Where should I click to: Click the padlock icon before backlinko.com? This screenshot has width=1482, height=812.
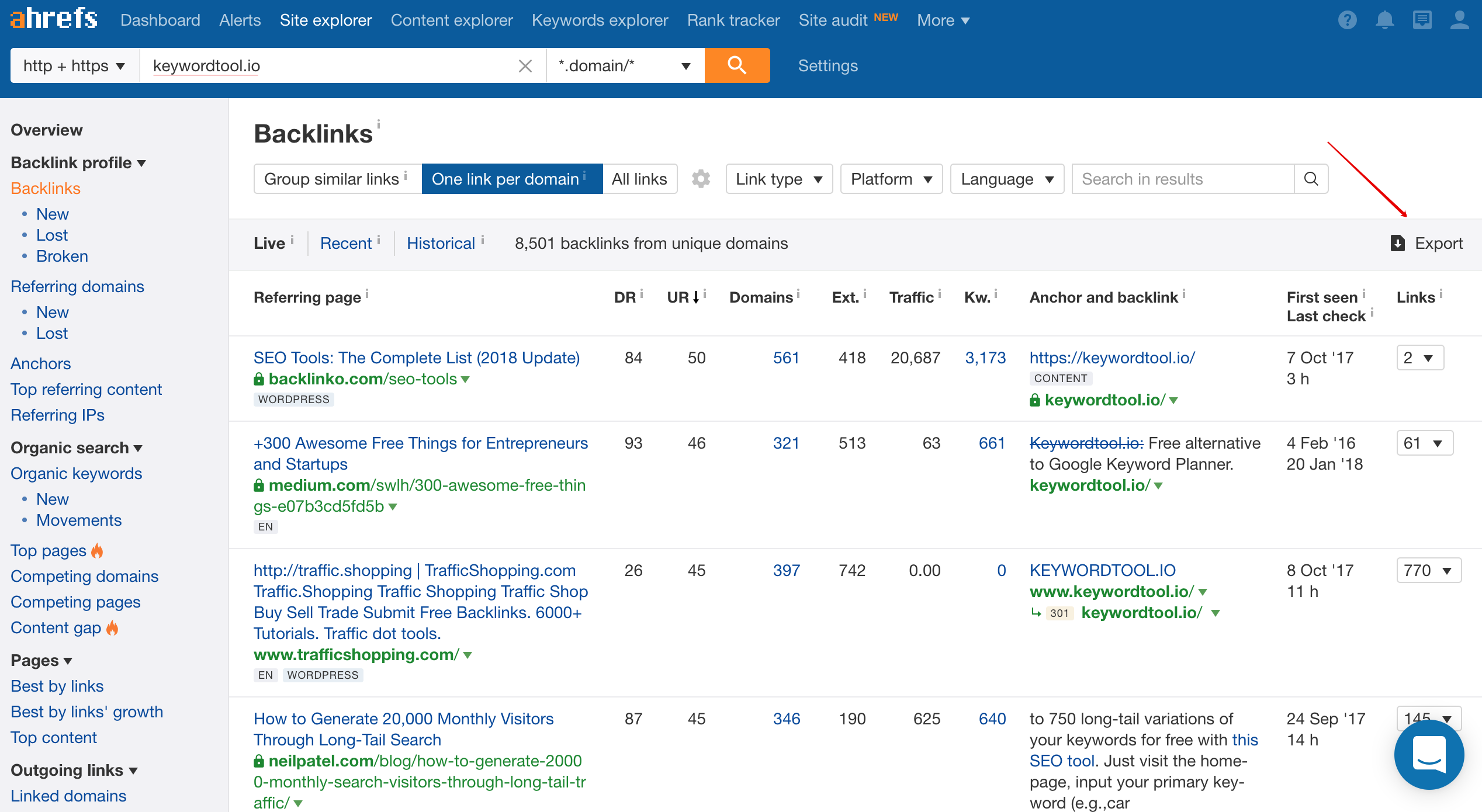(x=259, y=379)
